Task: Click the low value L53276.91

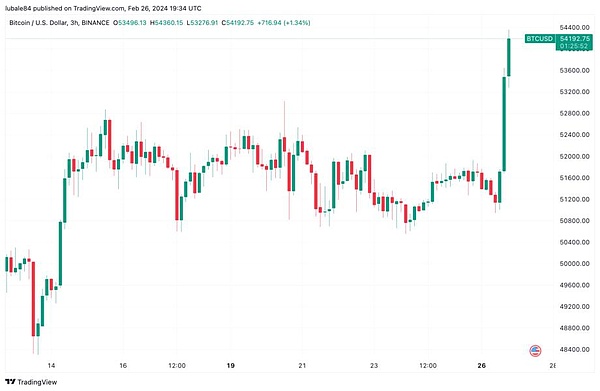Action: (x=202, y=23)
